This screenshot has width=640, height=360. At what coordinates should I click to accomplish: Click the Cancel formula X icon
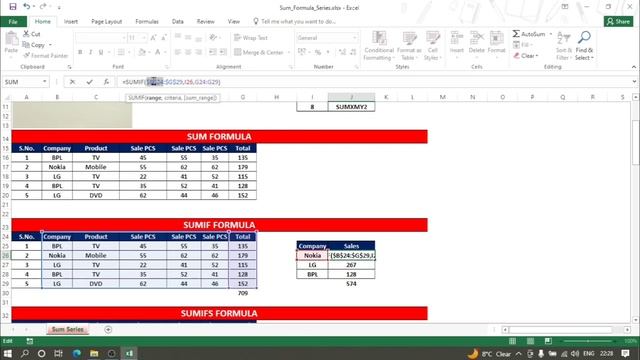coord(72,82)
